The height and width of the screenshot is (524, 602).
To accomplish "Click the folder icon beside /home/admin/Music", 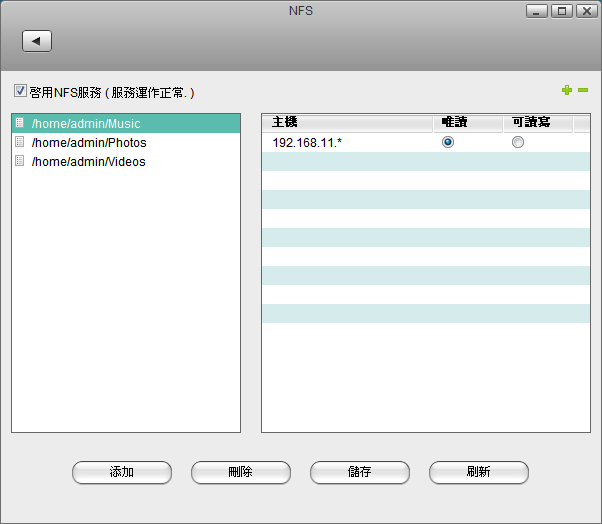I will 19,123.
